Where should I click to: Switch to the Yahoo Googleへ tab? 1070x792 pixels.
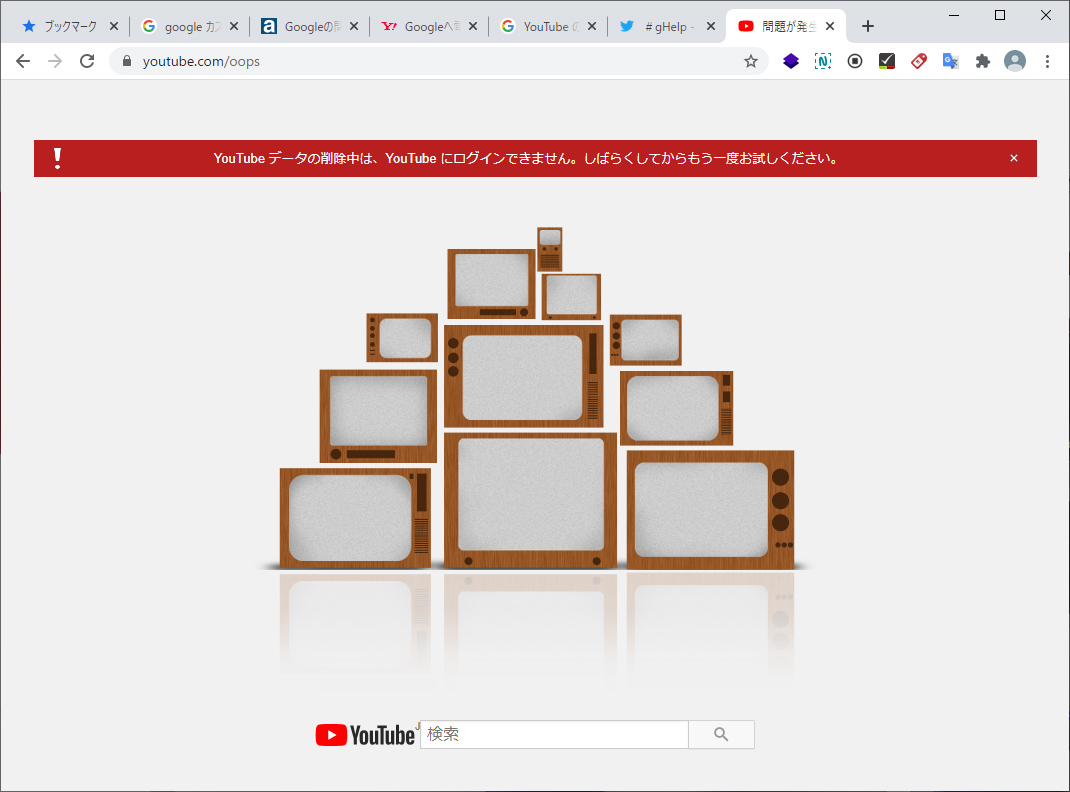(x=429, y=27)
